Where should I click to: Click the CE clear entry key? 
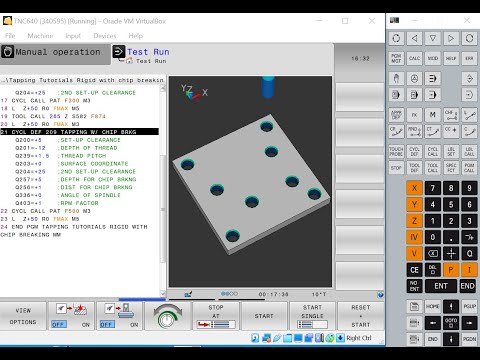pyautogui.click(x=414, y=270)
